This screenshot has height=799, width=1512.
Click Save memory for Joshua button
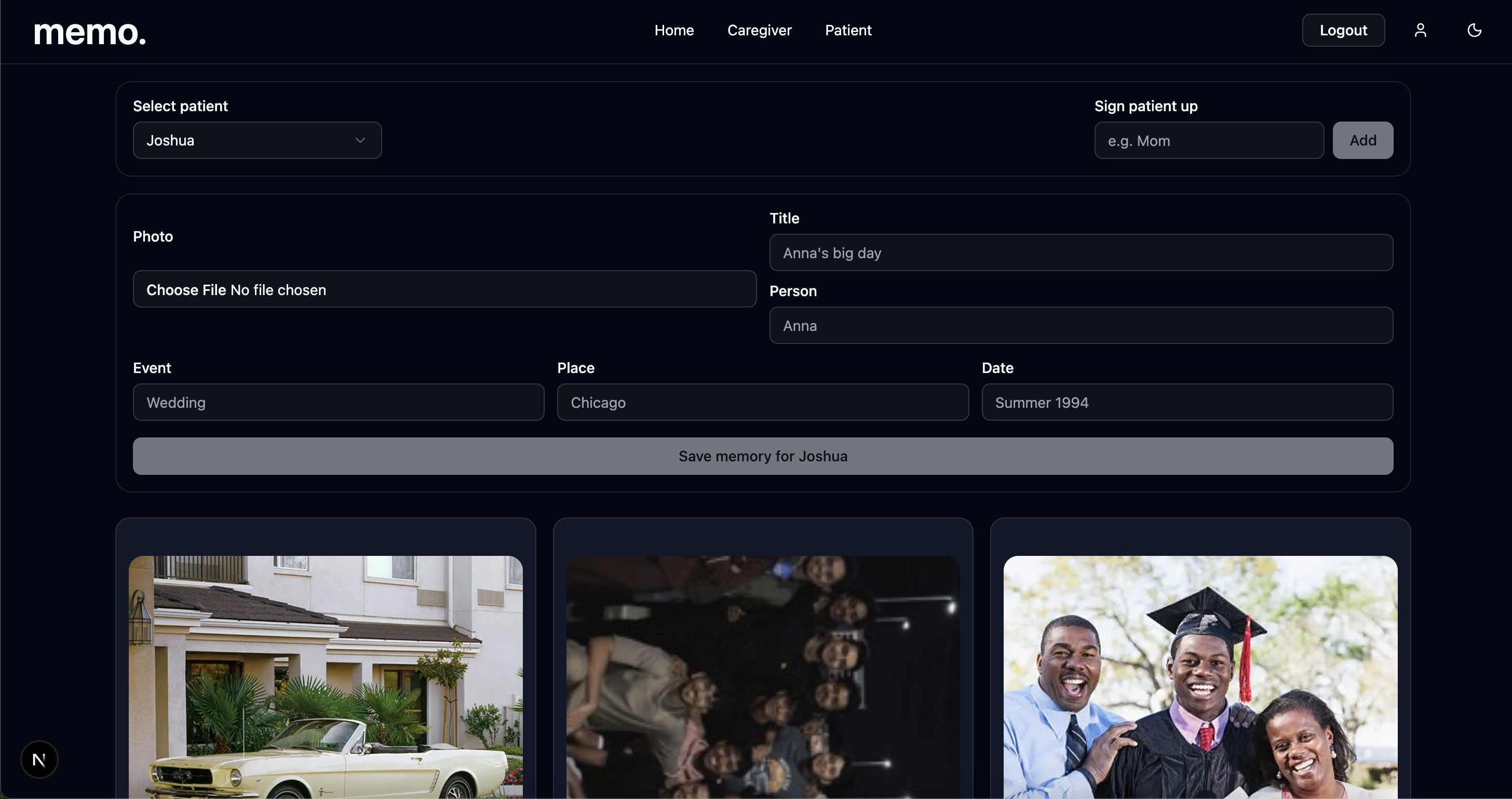pos(762,456)
